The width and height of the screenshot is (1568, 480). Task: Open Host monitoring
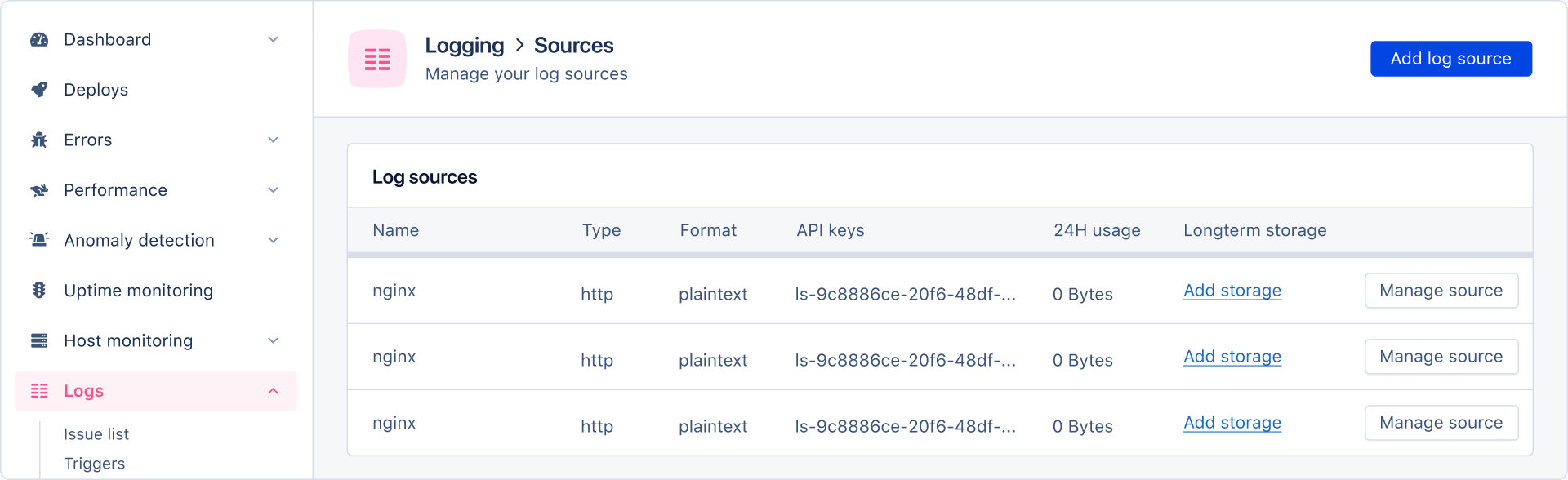coord(128,340)
